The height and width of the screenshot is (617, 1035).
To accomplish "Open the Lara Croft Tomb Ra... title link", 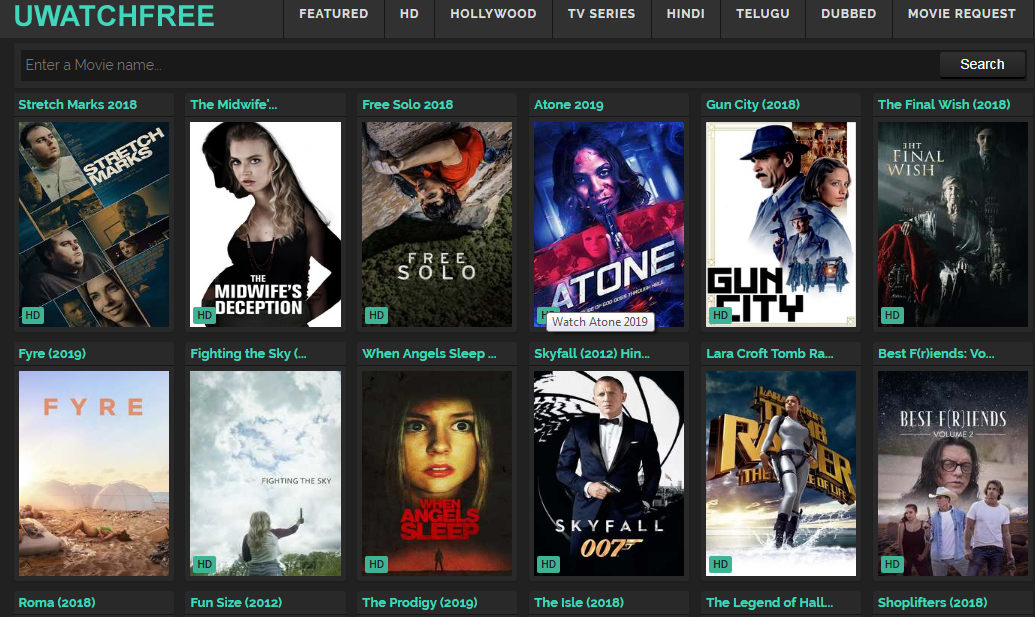I will (x=770, y=354).
